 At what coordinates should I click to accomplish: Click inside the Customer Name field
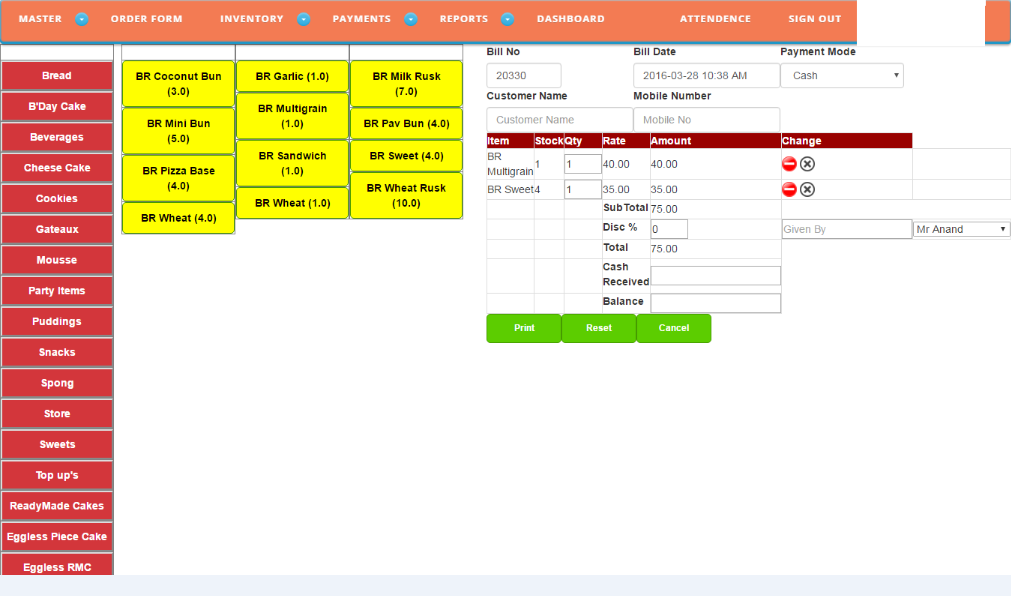pyautogui.click(x=558, y=118)
